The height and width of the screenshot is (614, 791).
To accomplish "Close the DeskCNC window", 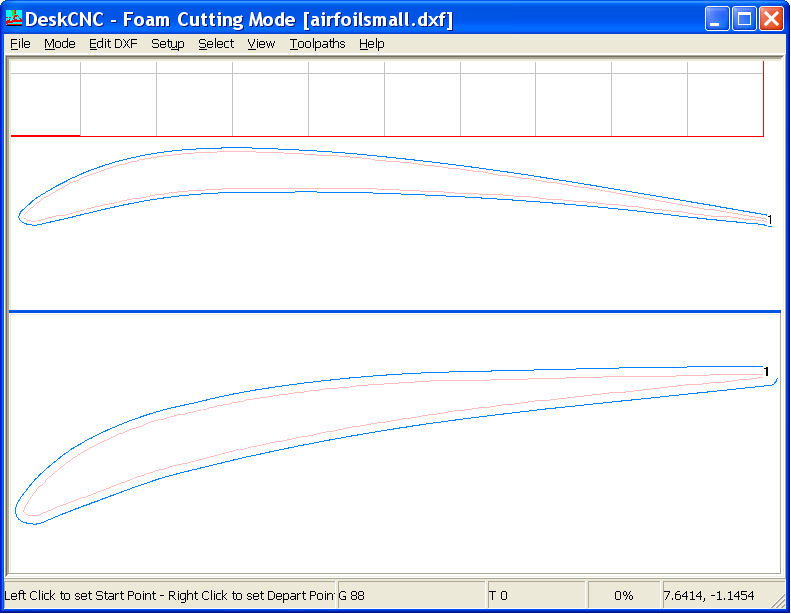I will tap(771, 19).
